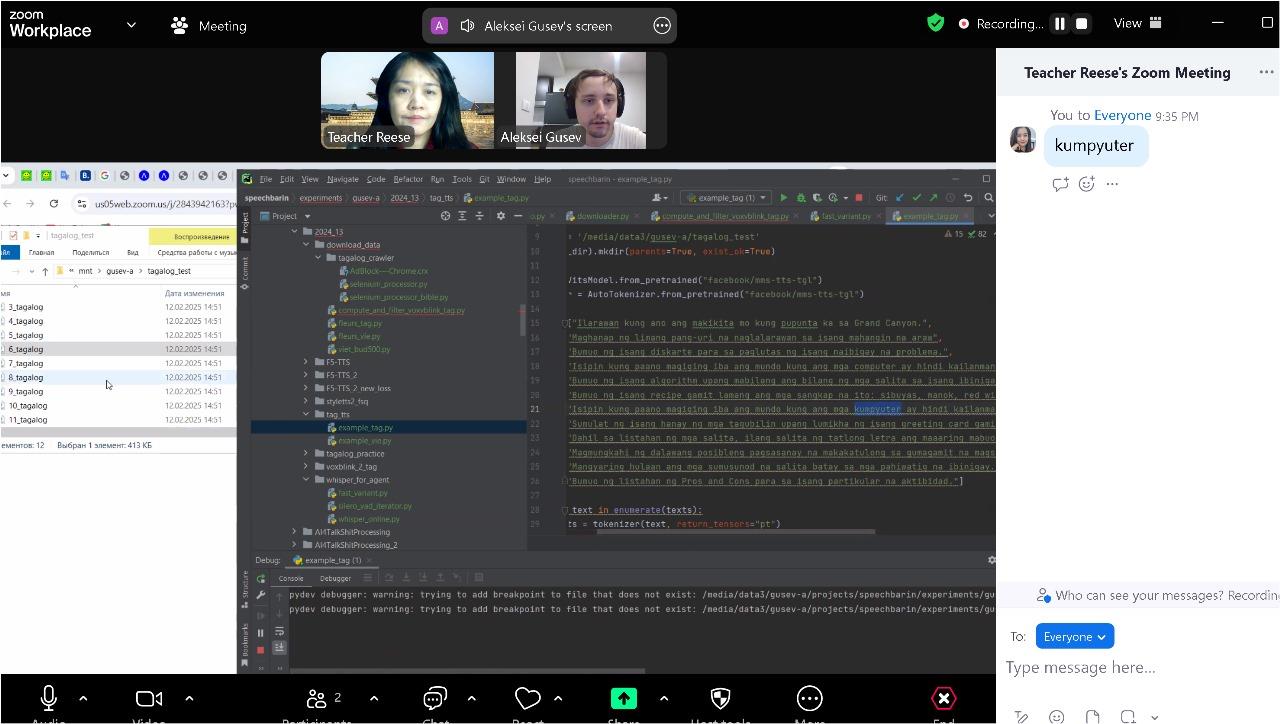Open the Participants panel
This screenshot has height=724, width=1280.
click(318, 699)
